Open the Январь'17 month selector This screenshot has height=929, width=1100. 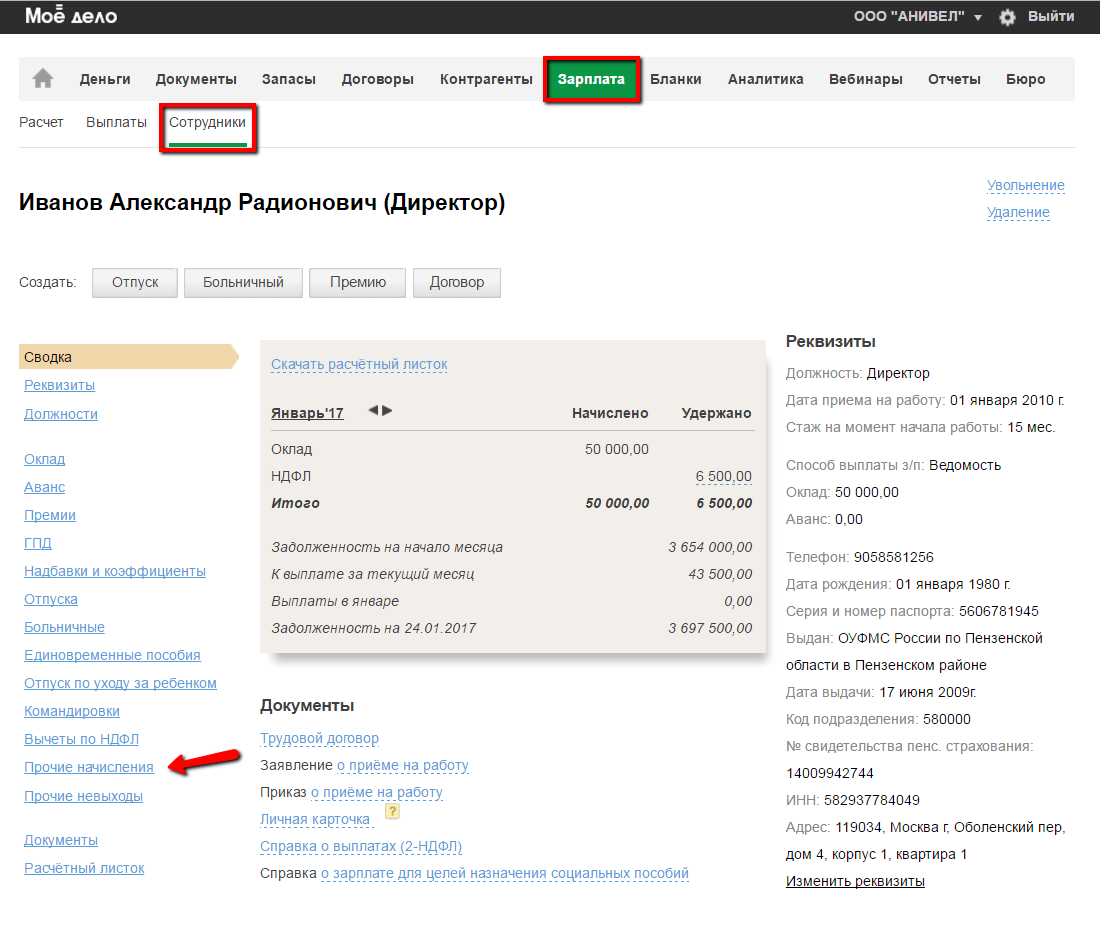click(307, 413)
